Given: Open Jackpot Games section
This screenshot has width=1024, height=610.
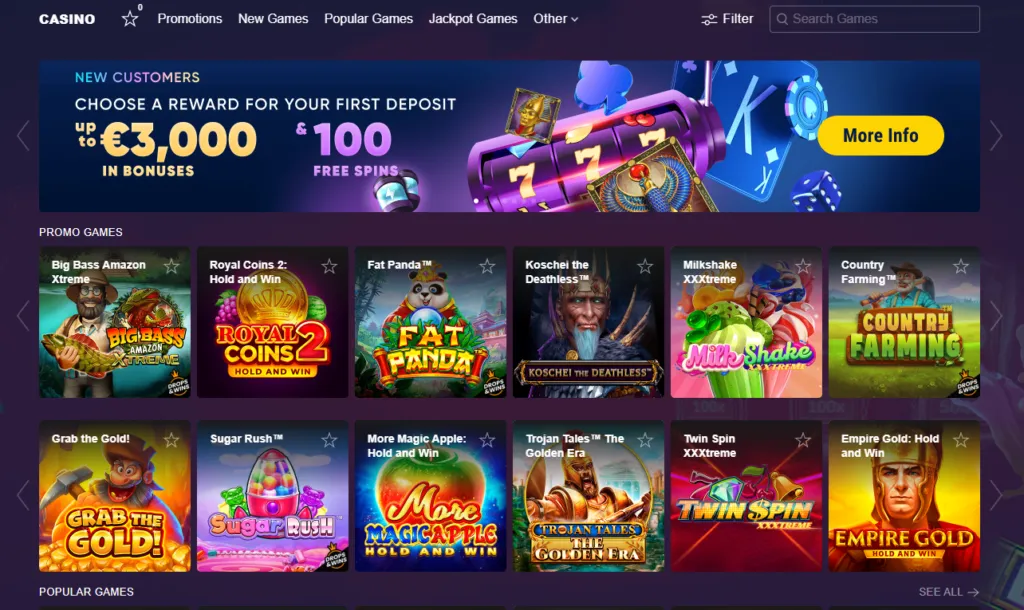Looking at the screenshot, I should coord(473,19).
